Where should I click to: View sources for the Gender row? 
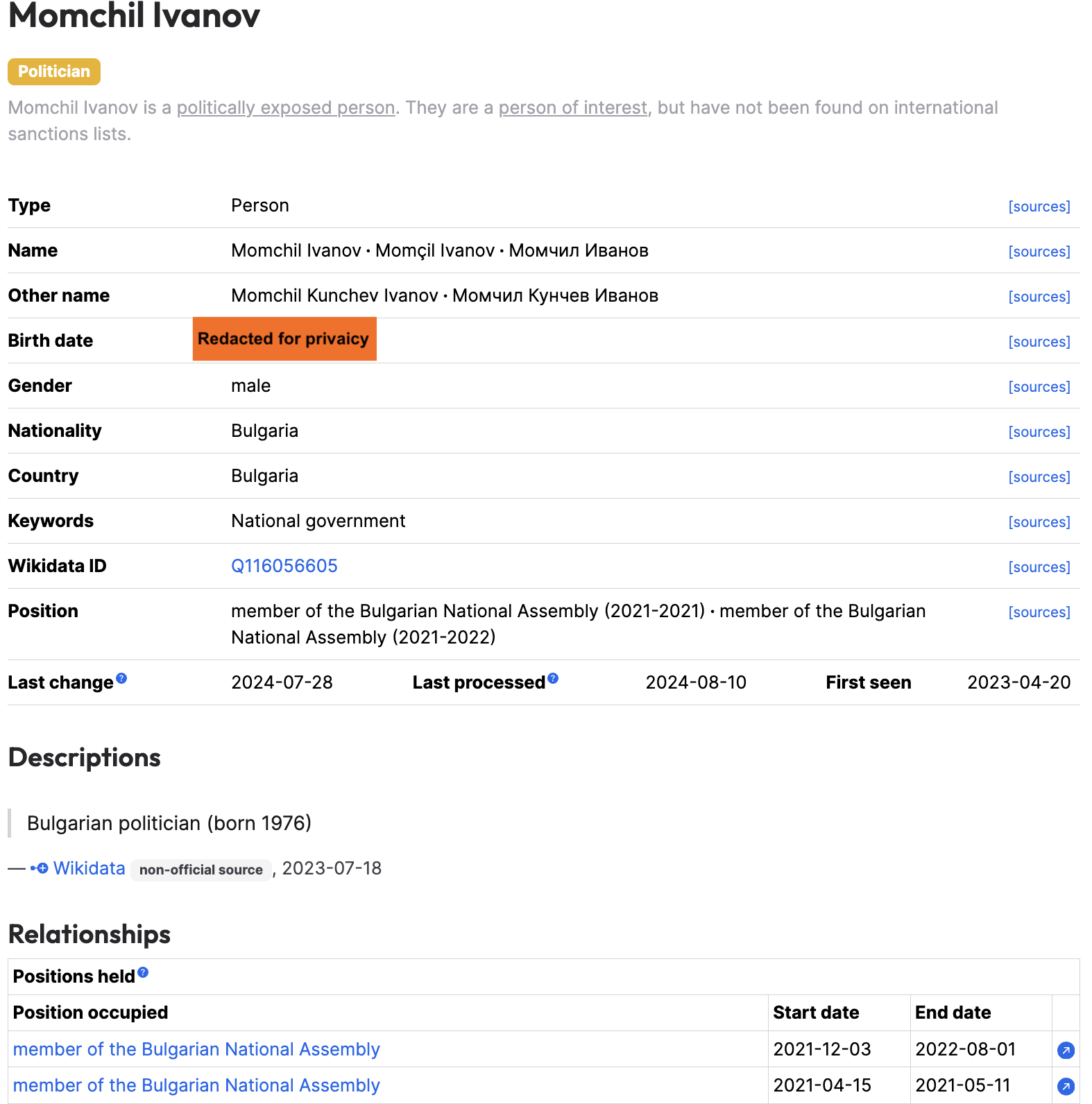tap(1039, 387)
